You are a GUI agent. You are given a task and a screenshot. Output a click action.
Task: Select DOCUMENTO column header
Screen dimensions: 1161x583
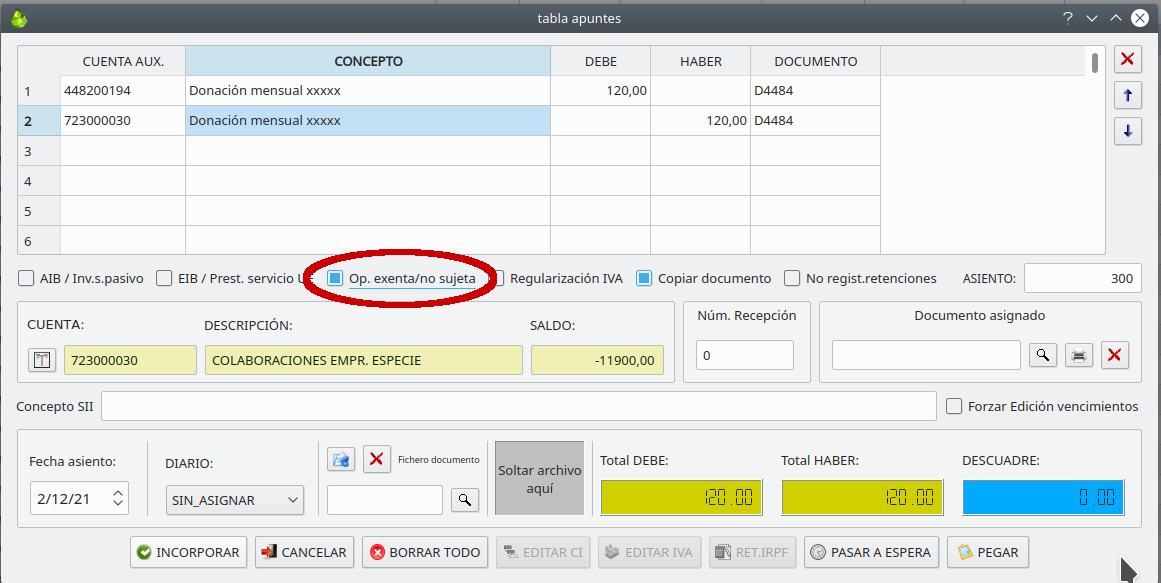pyautogui.click(x=815, y=61)
